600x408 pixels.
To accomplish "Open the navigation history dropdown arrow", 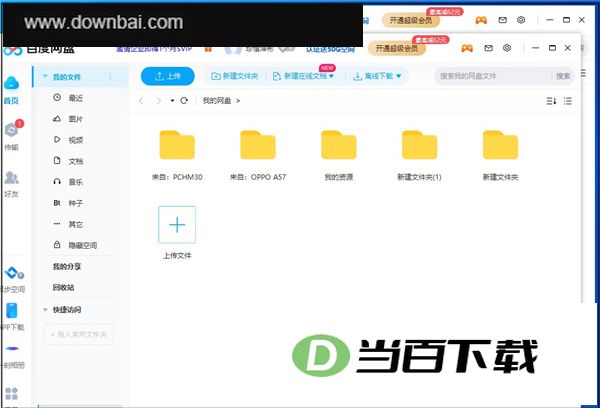I will (172, 101).
